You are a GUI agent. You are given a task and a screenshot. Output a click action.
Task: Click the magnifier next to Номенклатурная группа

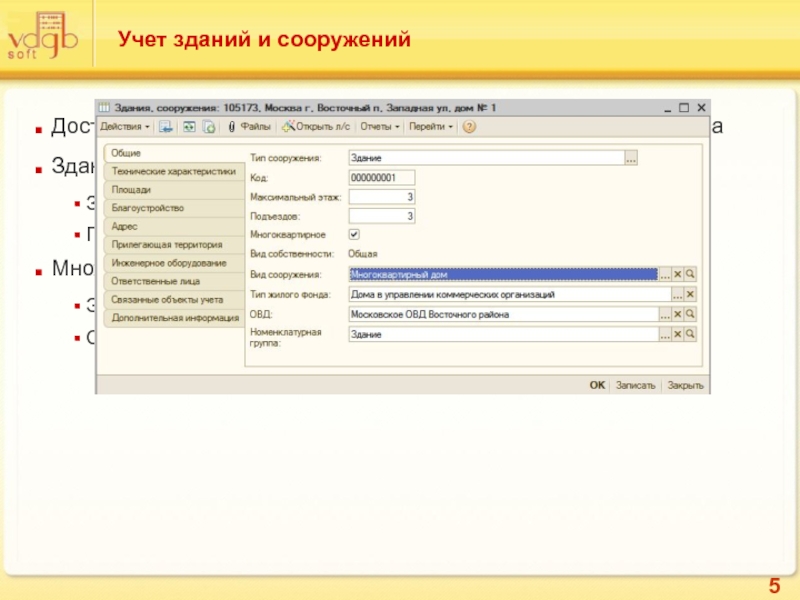(x=690, y=335)
